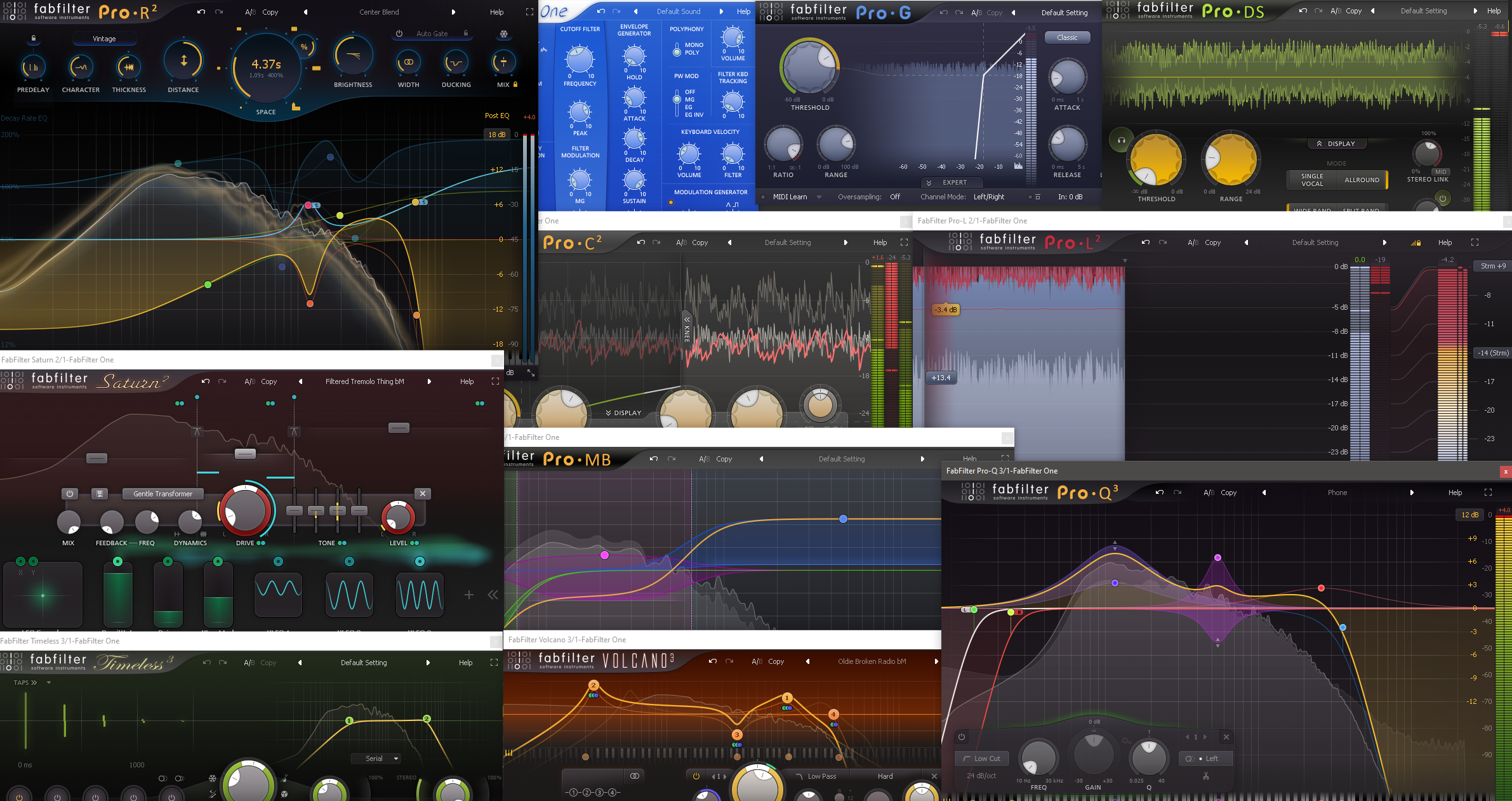Open the Center Blend preset menu in Pro-R 2

(379, 12)
